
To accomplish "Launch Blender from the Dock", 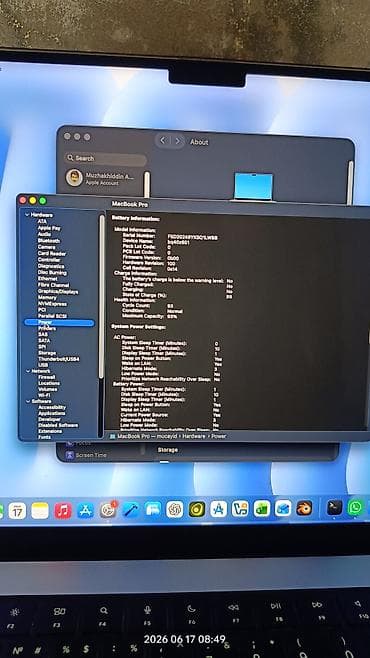I will click(x=304, y=508).
